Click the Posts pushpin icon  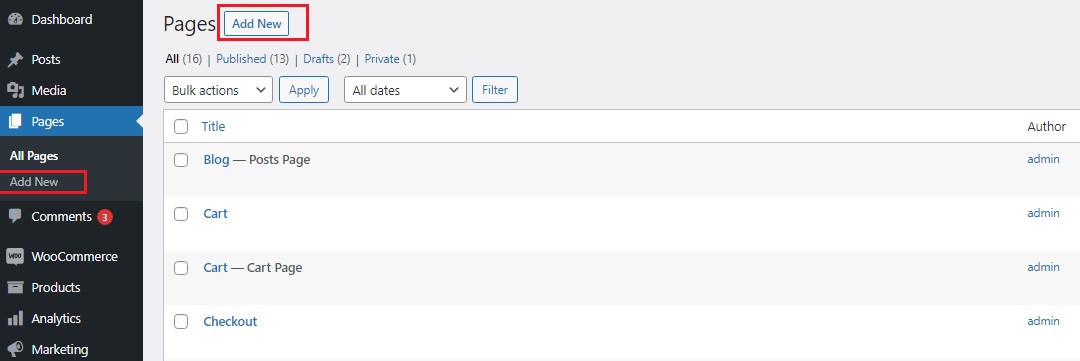click(x=15, y=60)
